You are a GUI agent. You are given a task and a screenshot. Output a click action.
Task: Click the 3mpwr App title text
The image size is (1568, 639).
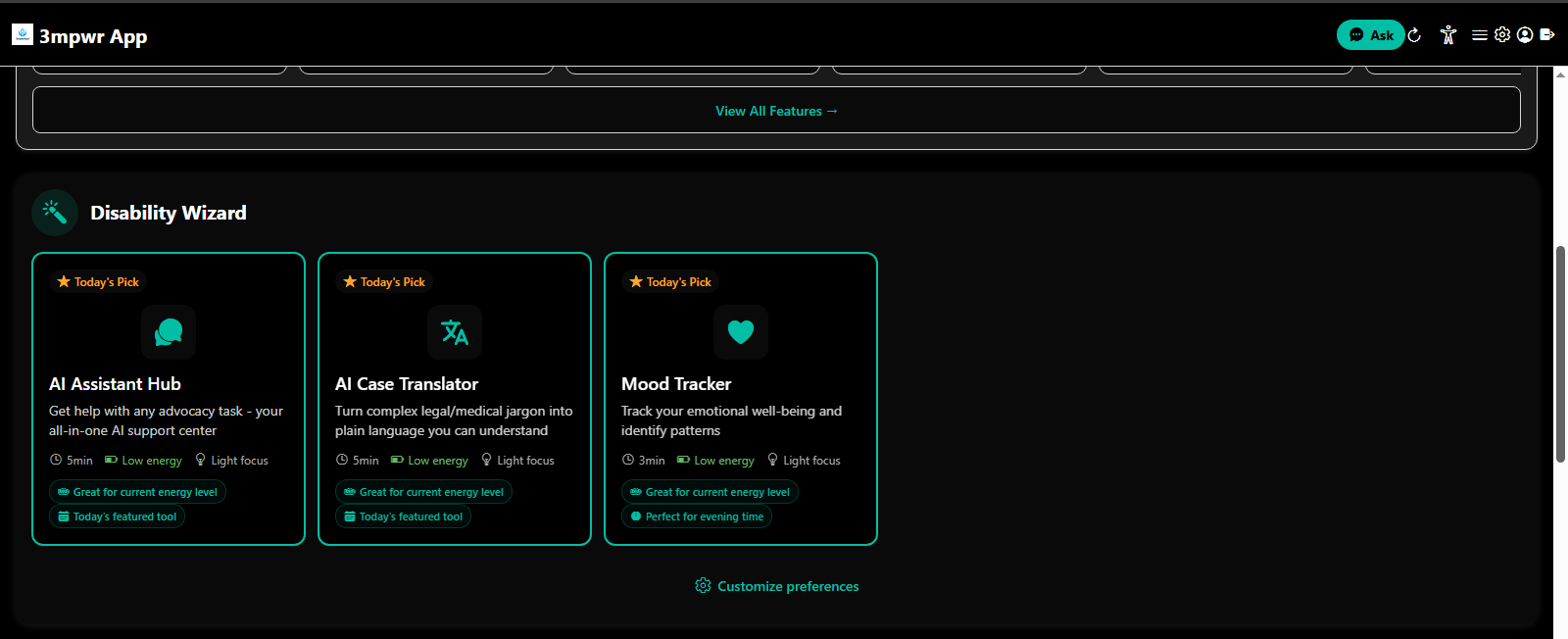(x=93, y=36)
